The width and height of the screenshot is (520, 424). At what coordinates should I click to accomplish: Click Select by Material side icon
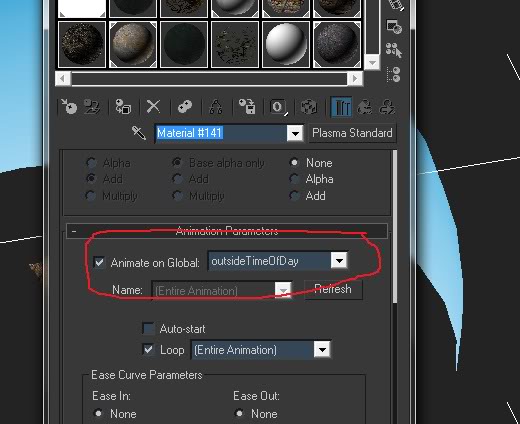[x=394, y=50]
